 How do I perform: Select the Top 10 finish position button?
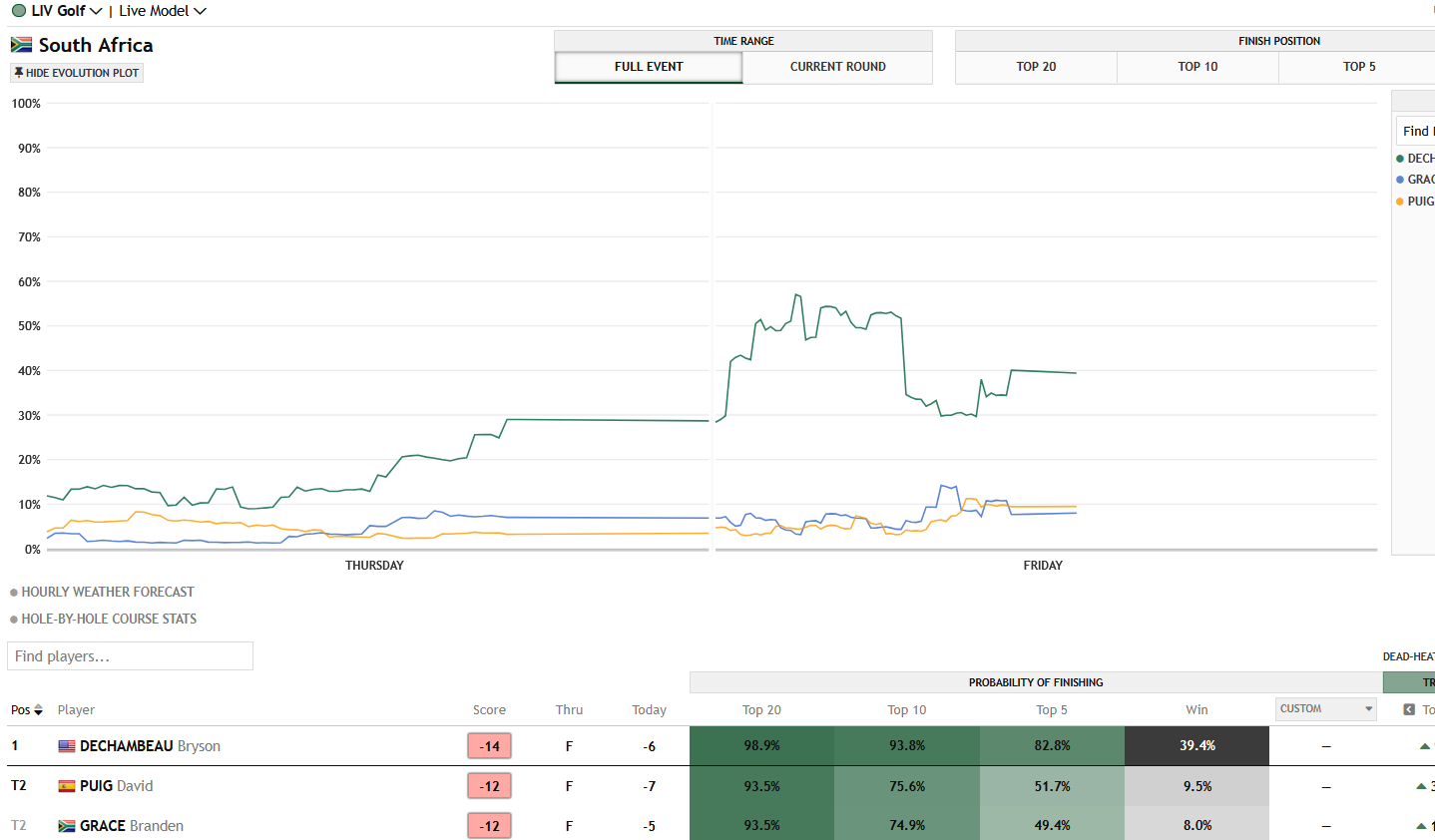1197,67
